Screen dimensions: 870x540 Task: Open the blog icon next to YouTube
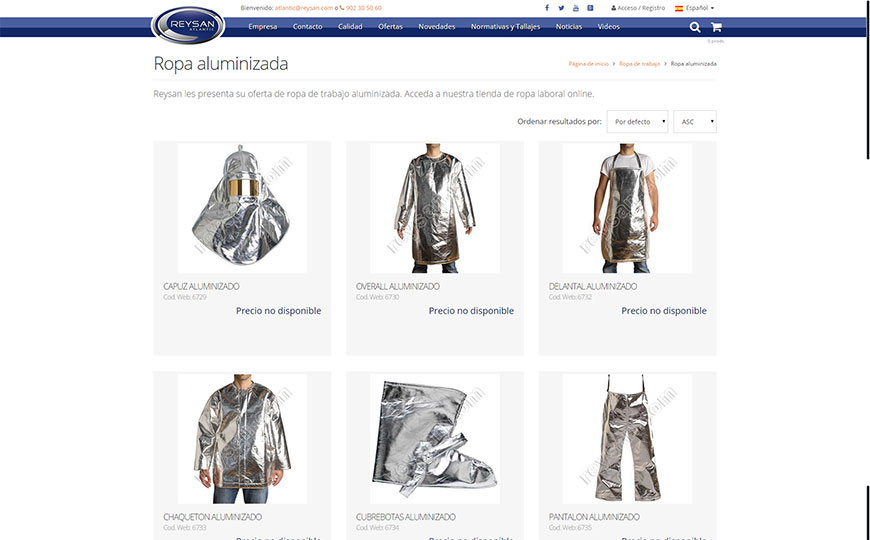coord(590,8)
